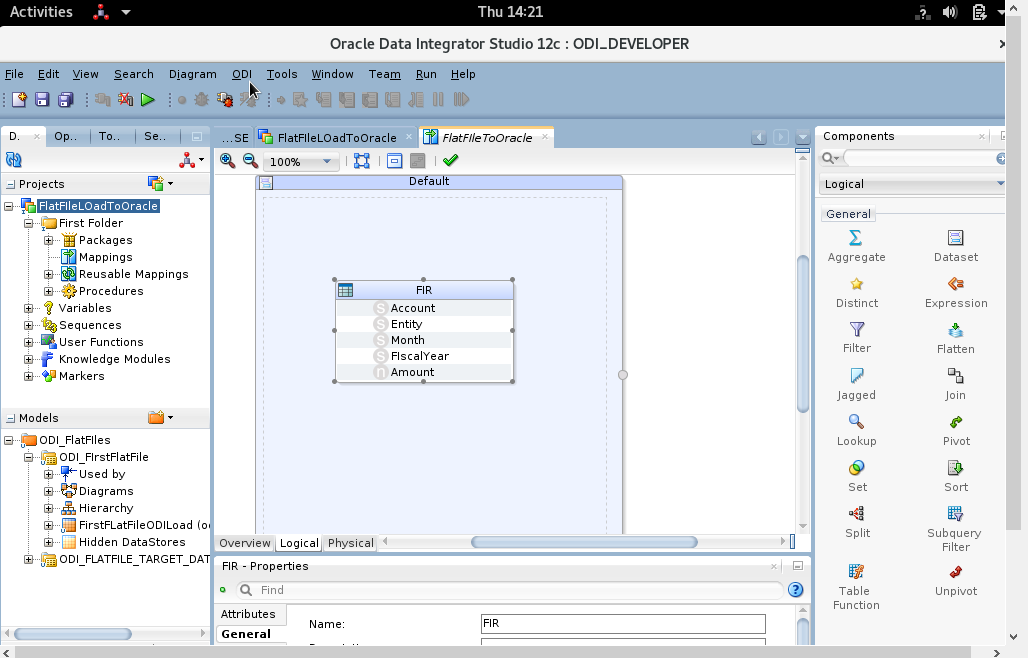The width and height of the screenshot is (1028, 658).
Task: Add a Join component to the mapping
Action: 954,383
